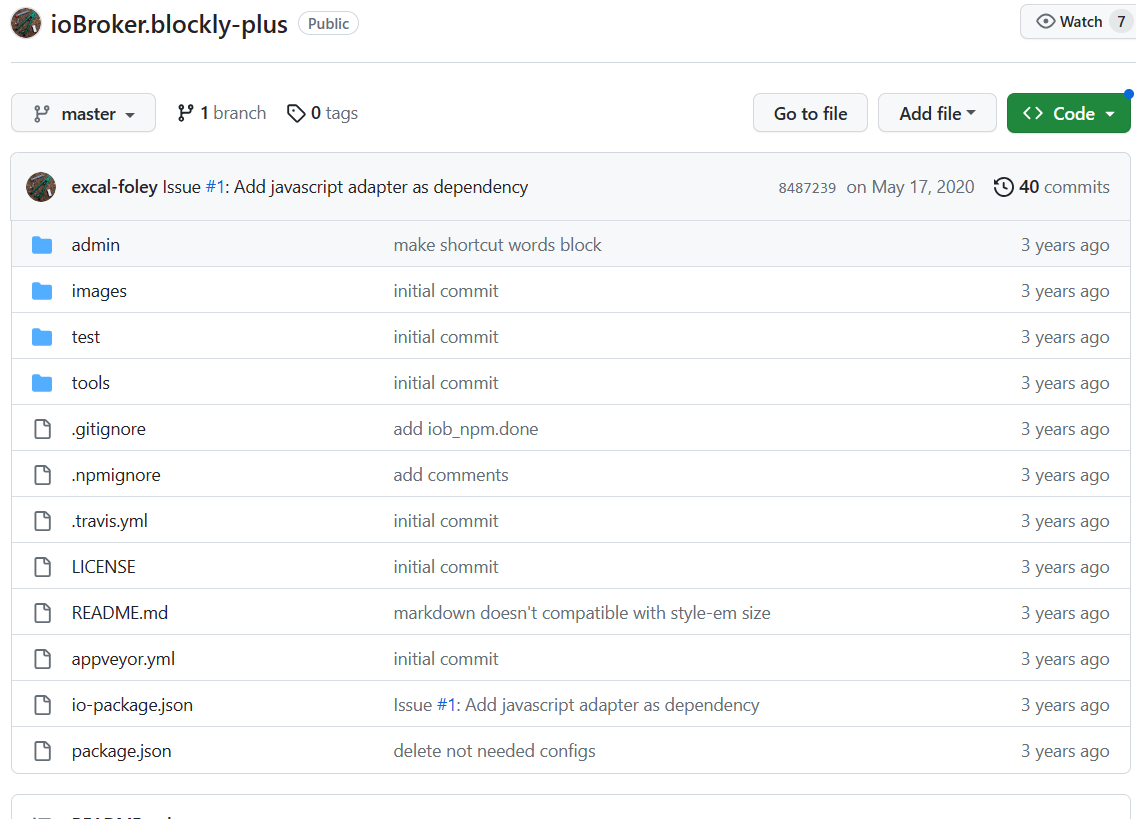Click the .gitignore file icon
This screenshot has height=819, width=1136.
coord(42,429)
